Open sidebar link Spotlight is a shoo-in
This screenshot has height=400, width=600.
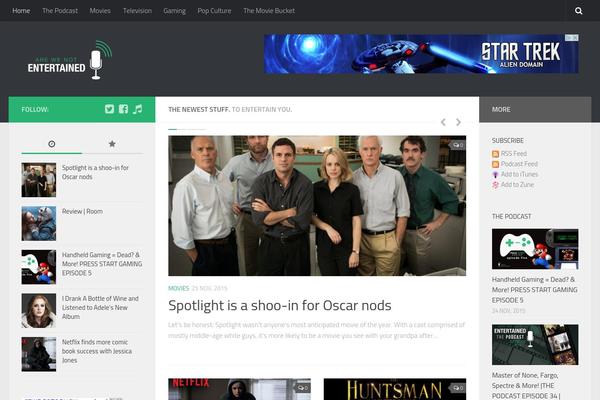[95, 172]
